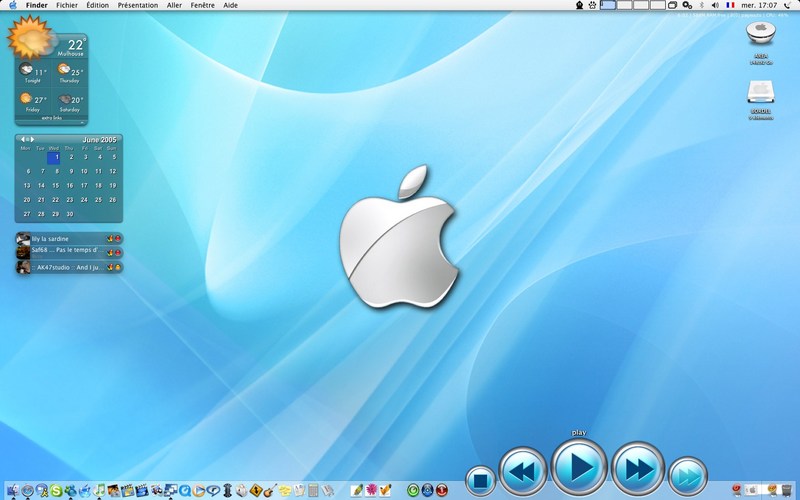Open iPhoto from the Dock

(114, 491)
